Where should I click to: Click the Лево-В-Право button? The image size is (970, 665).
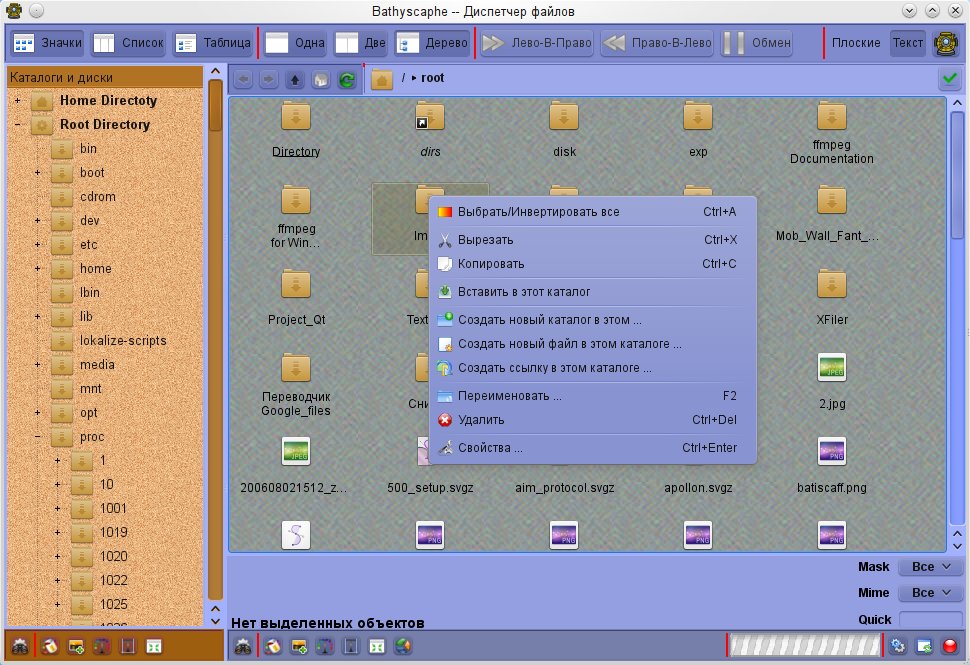pos(536,43)
